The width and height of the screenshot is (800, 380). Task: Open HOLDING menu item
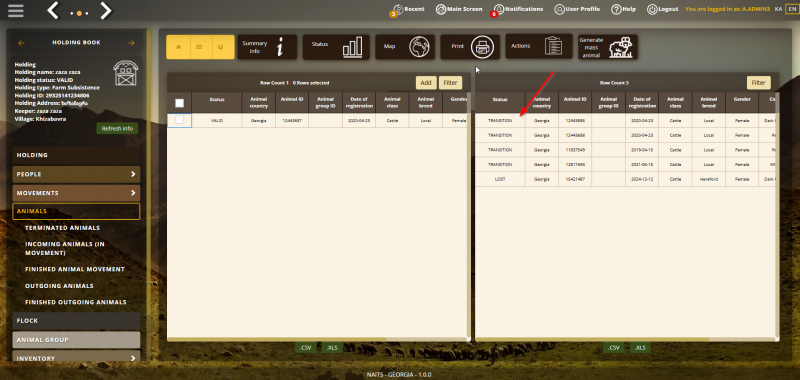76,155
